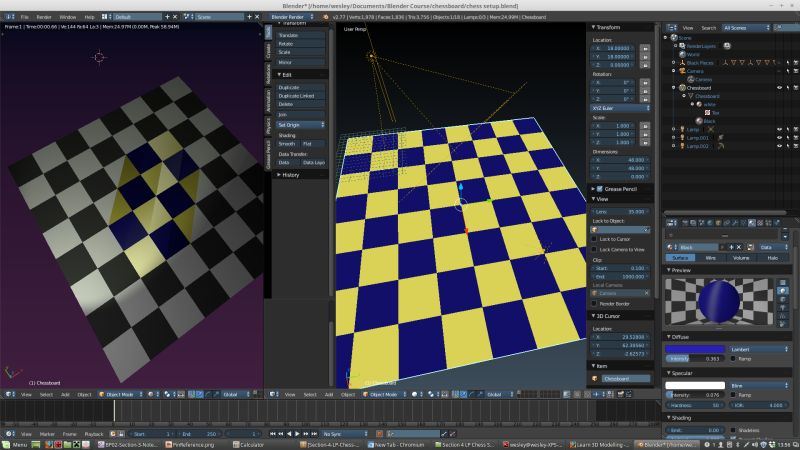Open the All Scenes outliner filter dropdown

pyautogui.click(x=746, y=28)
